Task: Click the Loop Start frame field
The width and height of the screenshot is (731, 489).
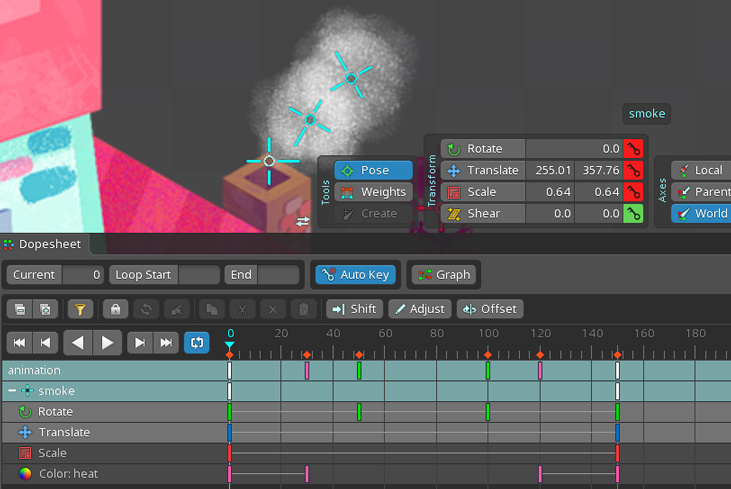Action: (x=199, y=274)
